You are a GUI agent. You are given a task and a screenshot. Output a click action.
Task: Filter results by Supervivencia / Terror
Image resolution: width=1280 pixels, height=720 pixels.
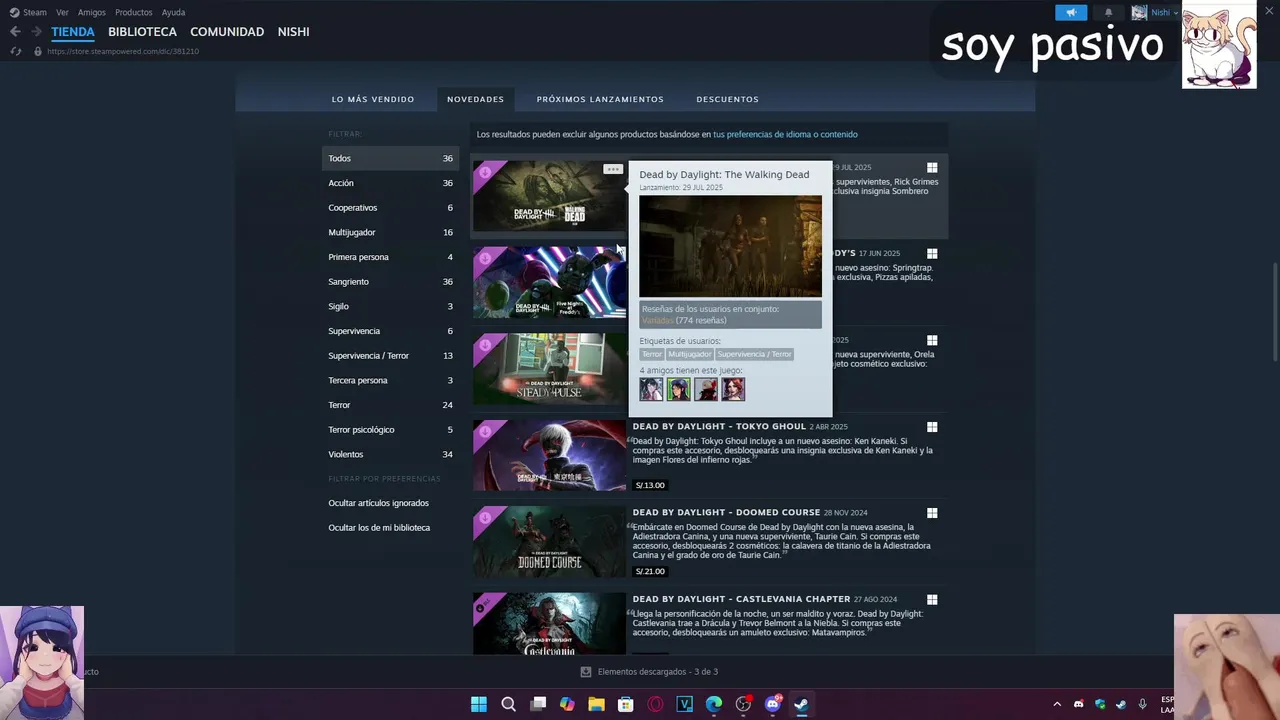390,356
